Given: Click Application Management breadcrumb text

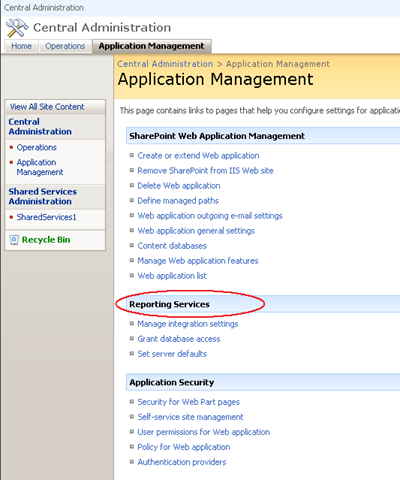Looking at the screenshot, I should [278, 64].
